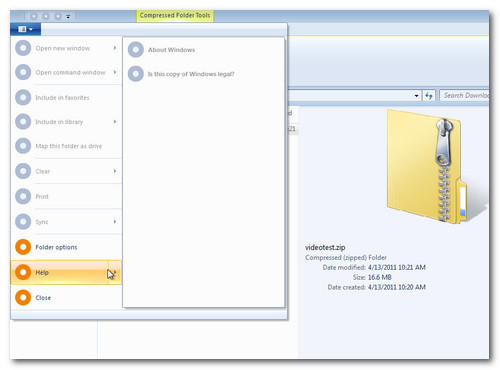Click the highlighted Help menu item

point(66,272)
